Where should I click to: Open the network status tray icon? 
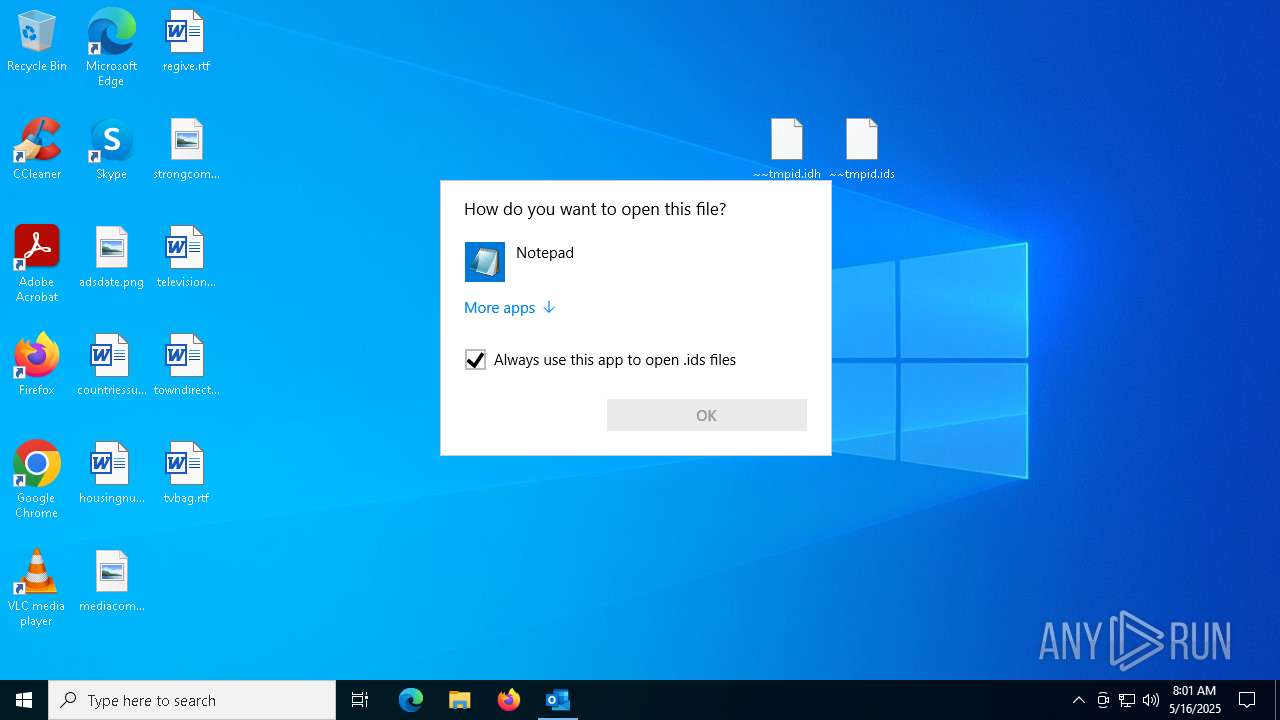point(1127,700)
